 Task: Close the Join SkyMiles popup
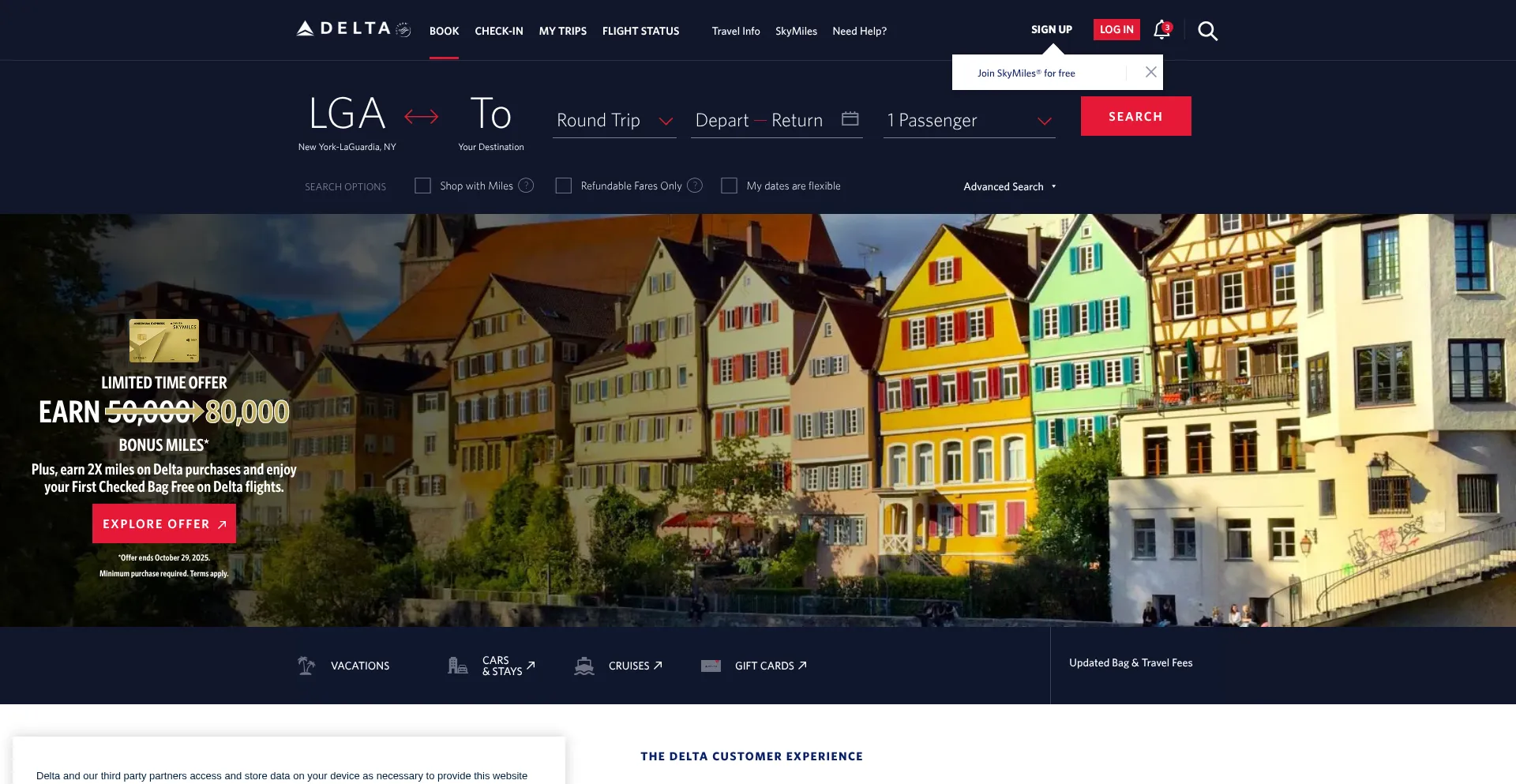click(x=1150, y=72)
